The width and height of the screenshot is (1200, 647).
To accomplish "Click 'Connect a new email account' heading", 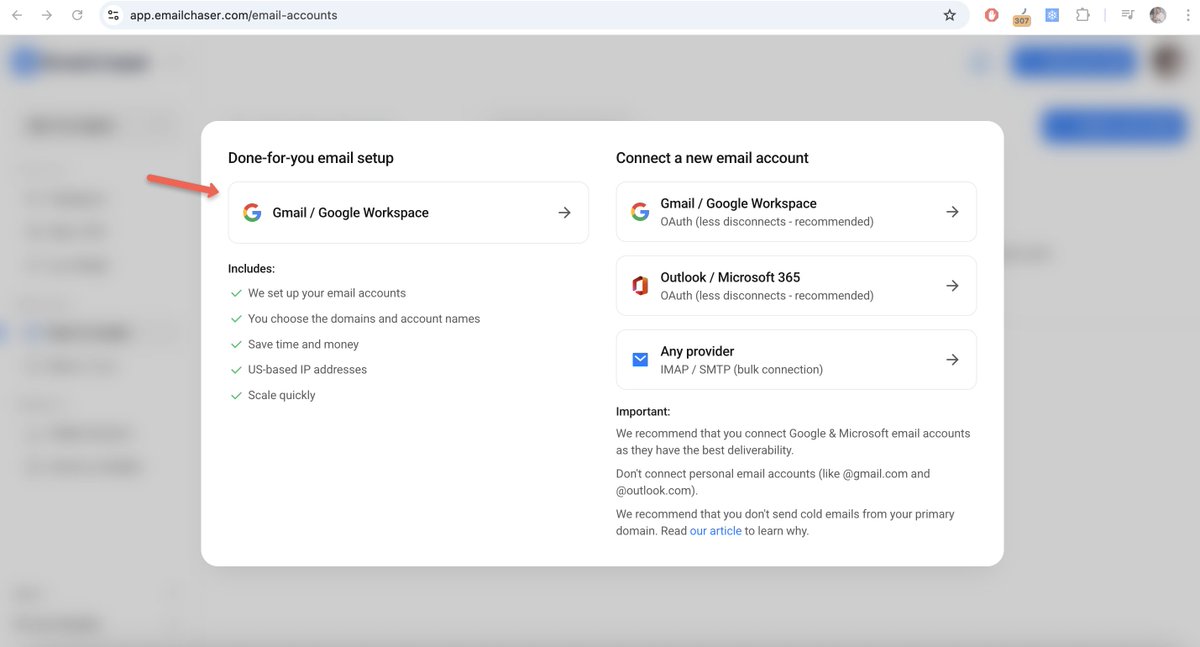I will tap(712, 158).
